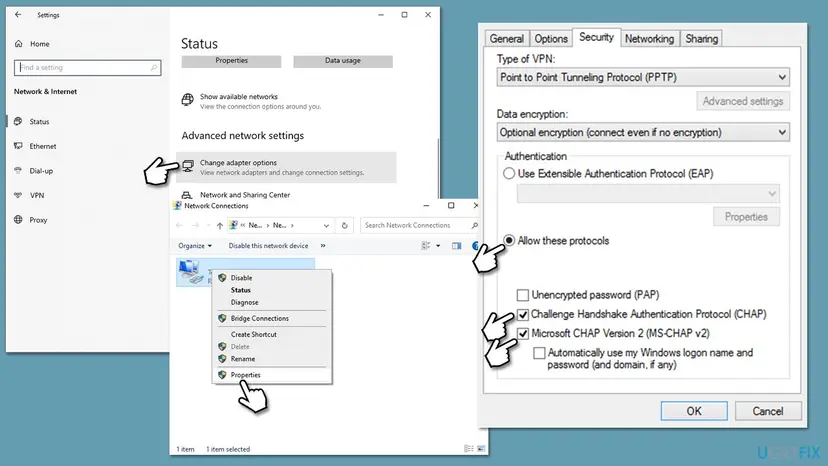Screen dimensions: 828x466
Task: Open the view options dropdown arrow
Action: (x=438, y=246)
